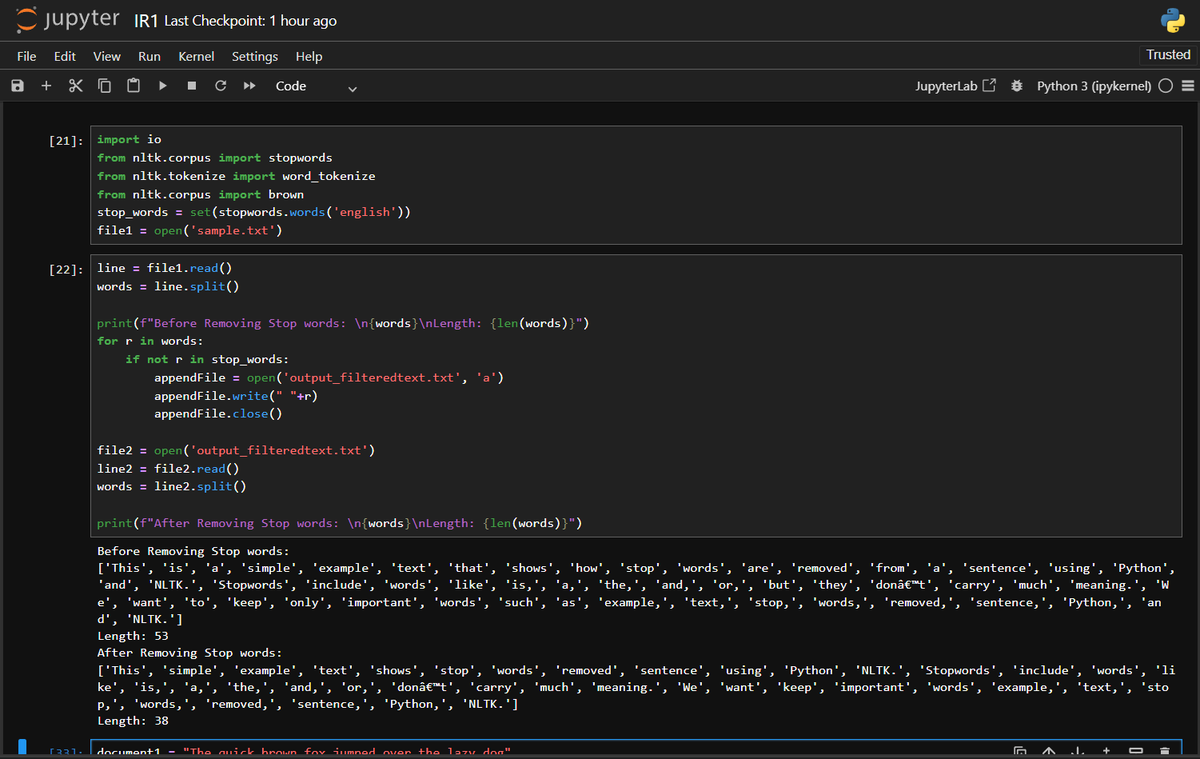Screen dimensions: 1200x759
Task: Select cell by its [21]: prompt
Action: 67,140
